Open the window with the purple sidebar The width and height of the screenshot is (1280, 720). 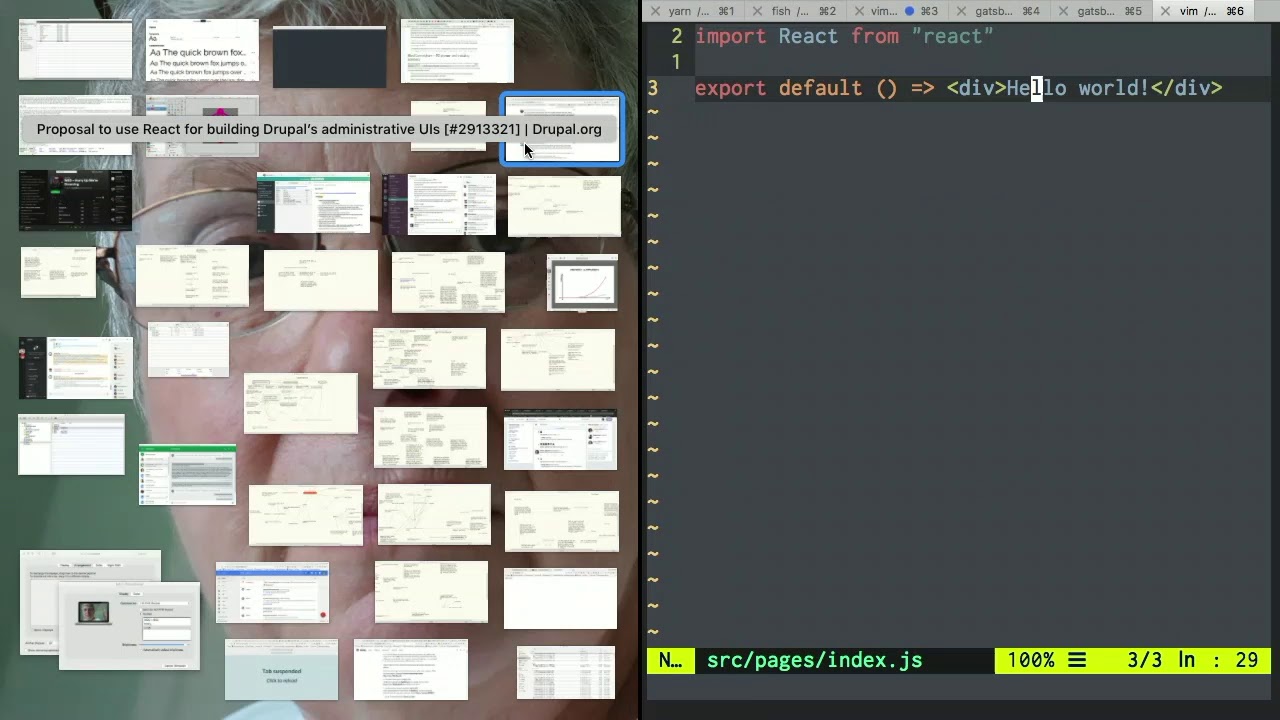coord(439,205)
